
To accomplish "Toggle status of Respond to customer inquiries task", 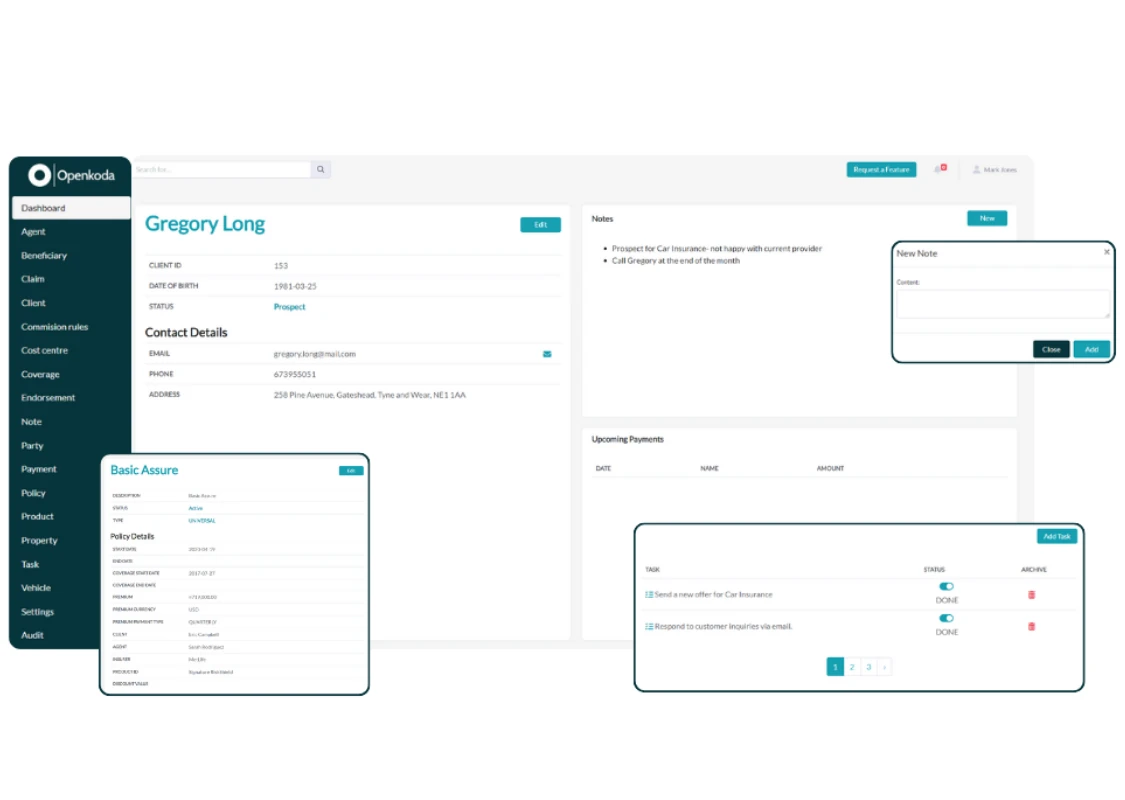I will point(946,618).
